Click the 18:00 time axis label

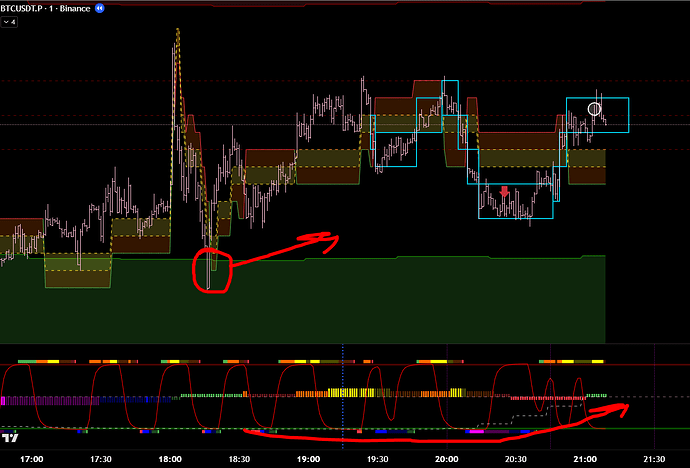click(x=171, y=459)
